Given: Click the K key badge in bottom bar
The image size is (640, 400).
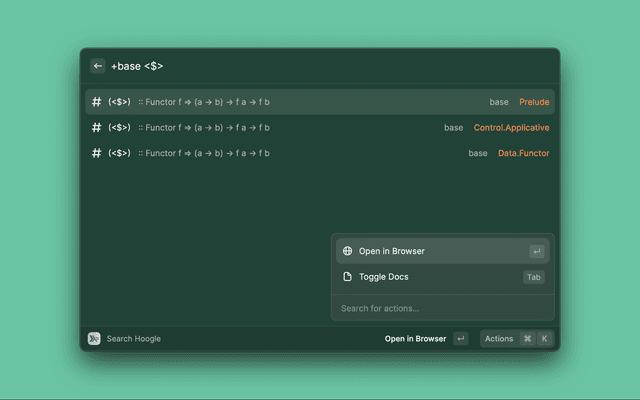Looking at the screenshot, I should tap(544, 339).
